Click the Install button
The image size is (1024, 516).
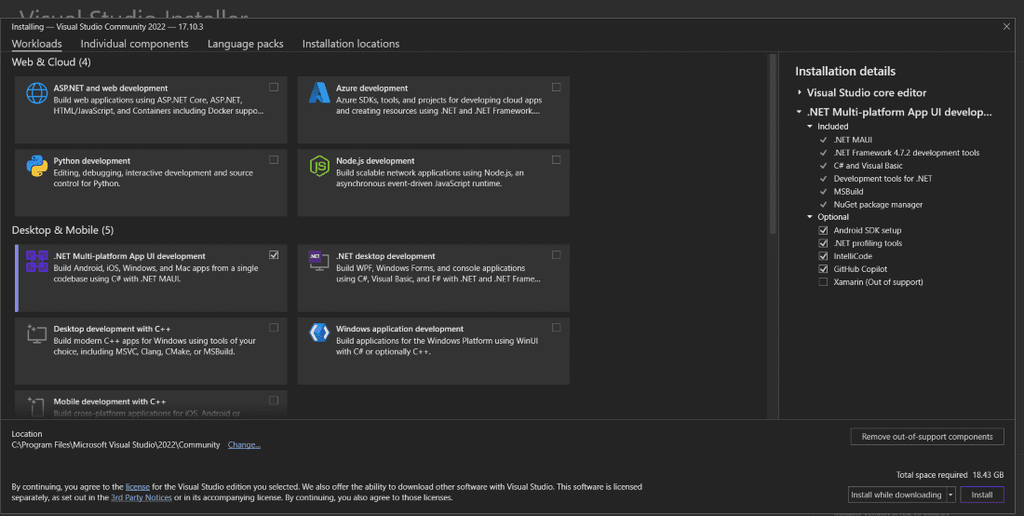982,495
